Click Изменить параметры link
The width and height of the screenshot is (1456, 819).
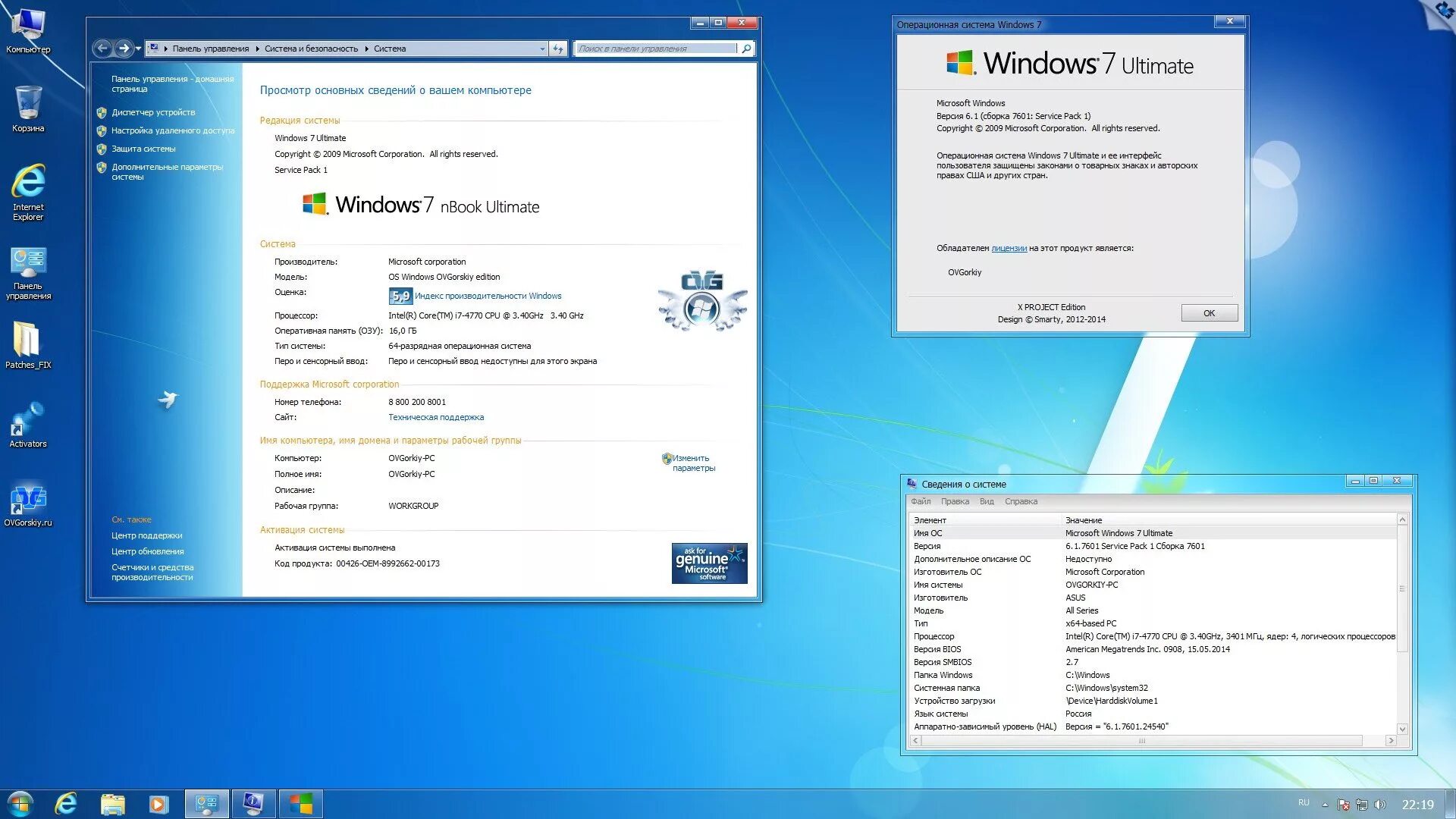point(693,463)
